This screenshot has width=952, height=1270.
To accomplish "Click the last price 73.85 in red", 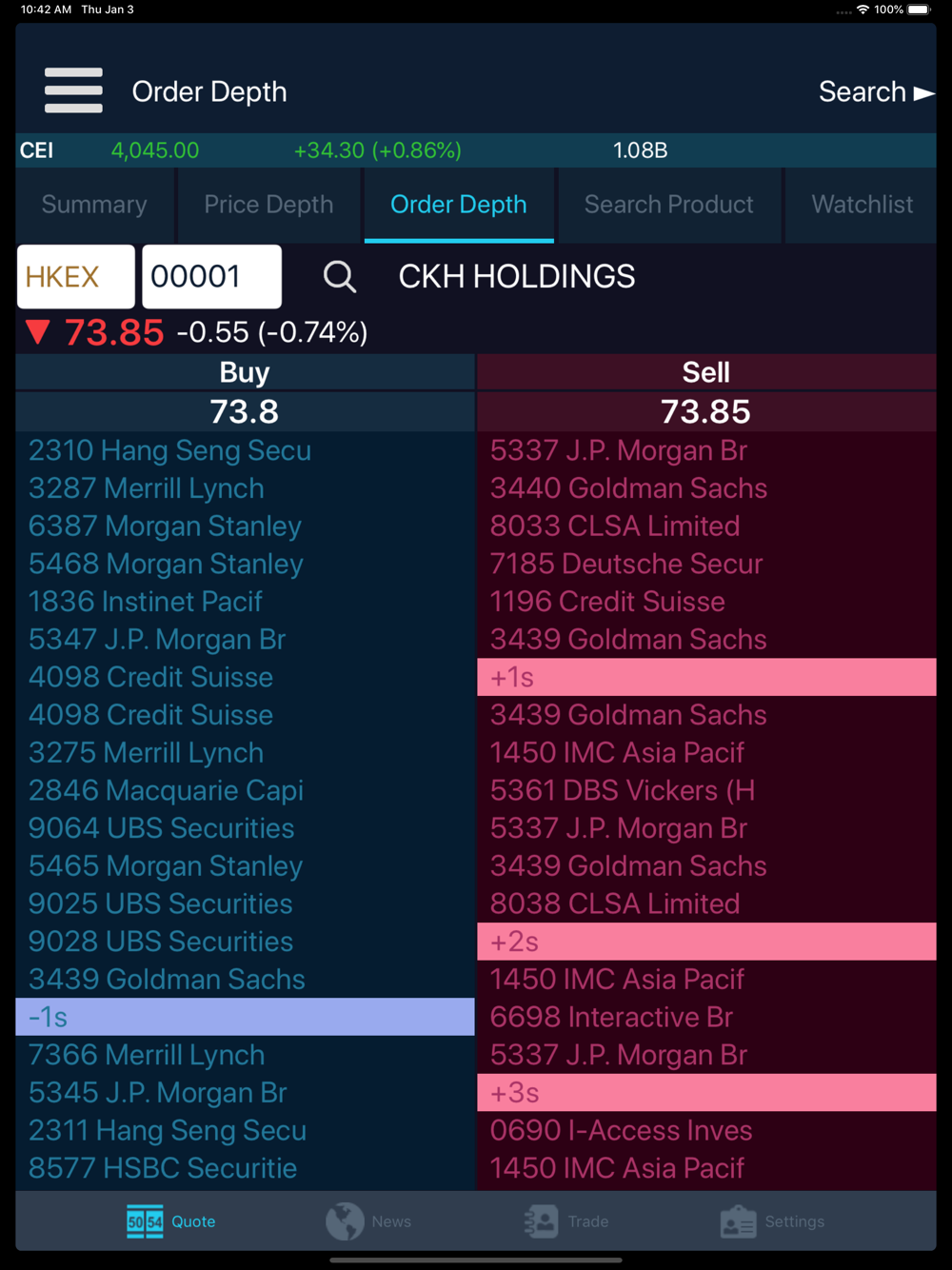I will coord(114,333).
